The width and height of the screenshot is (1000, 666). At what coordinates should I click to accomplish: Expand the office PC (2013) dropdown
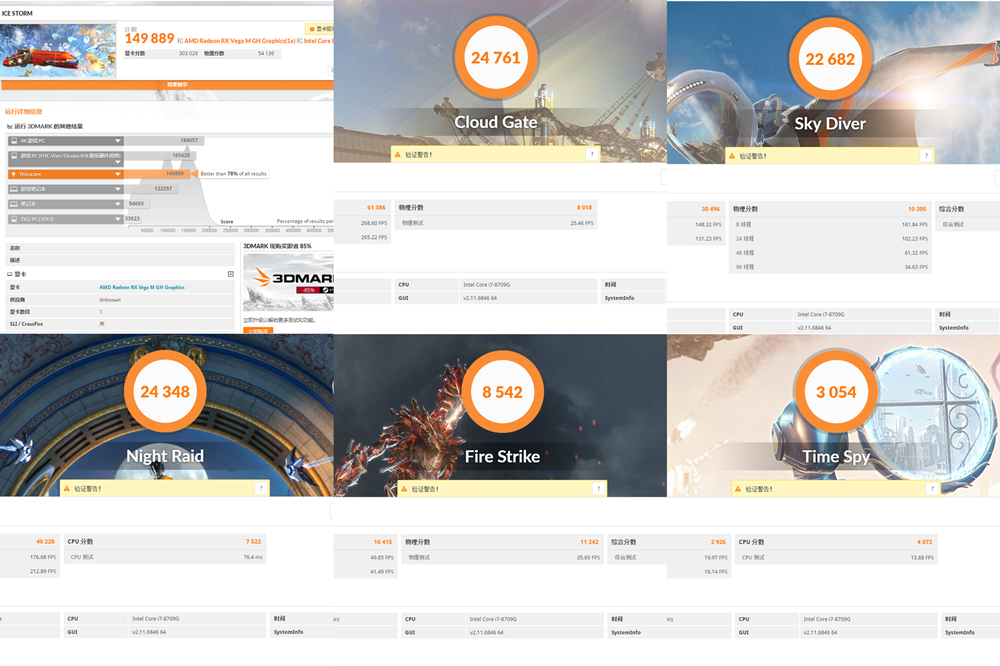118,219
